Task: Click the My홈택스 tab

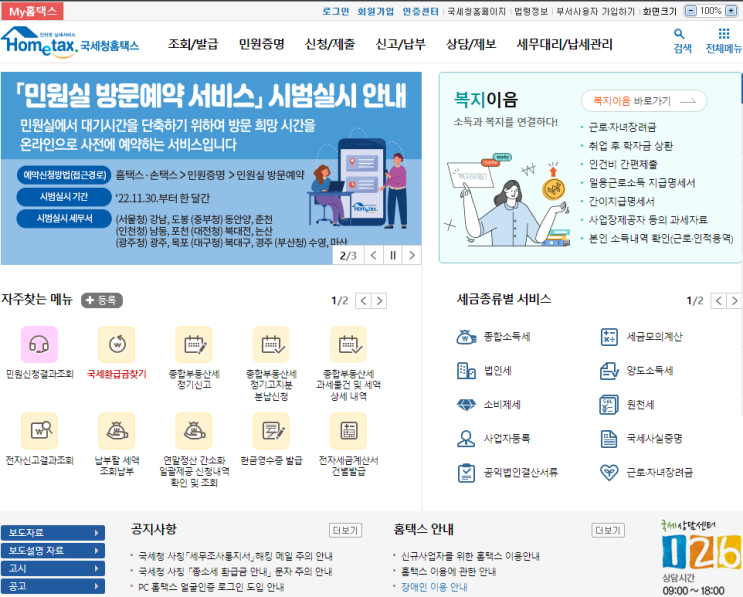Action: [32, 11]
